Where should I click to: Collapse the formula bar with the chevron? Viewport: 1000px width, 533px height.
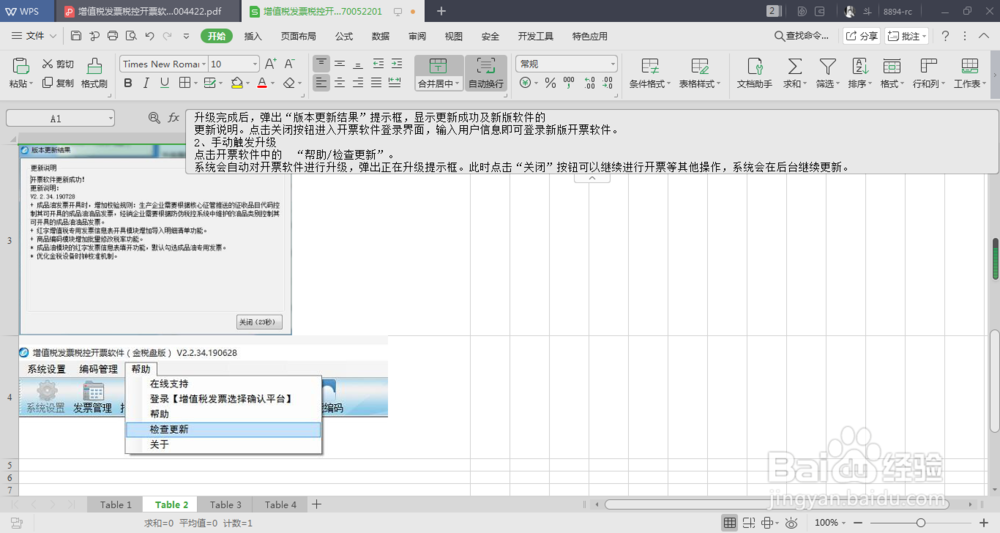click(x=592, y=179)
